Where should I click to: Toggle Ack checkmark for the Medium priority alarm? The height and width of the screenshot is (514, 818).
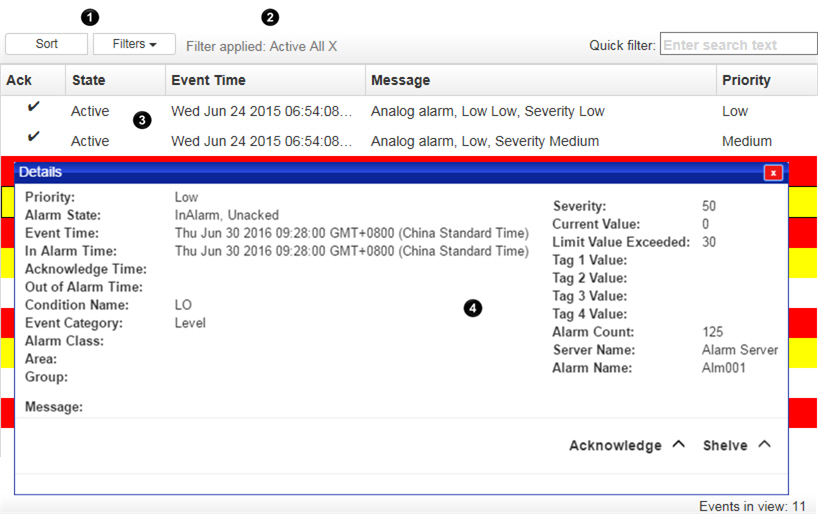click(33, 137)
